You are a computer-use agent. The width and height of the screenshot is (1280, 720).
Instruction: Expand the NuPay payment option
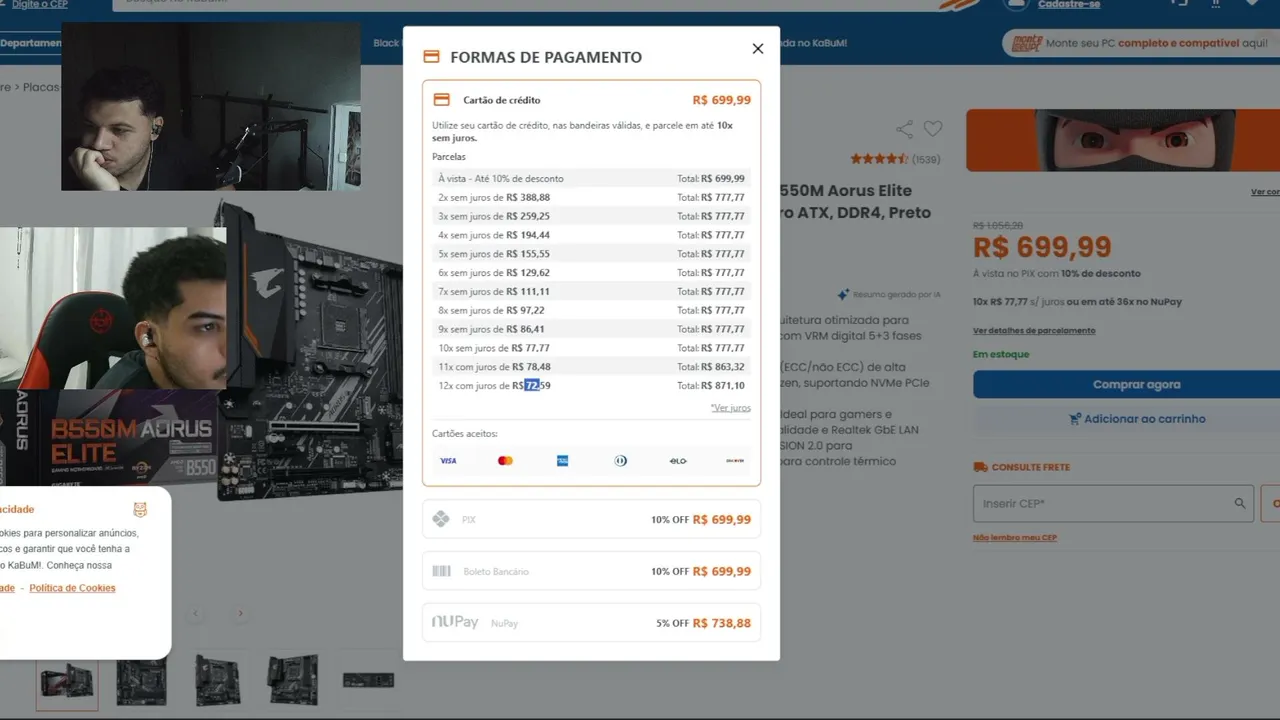click(592, 622)
